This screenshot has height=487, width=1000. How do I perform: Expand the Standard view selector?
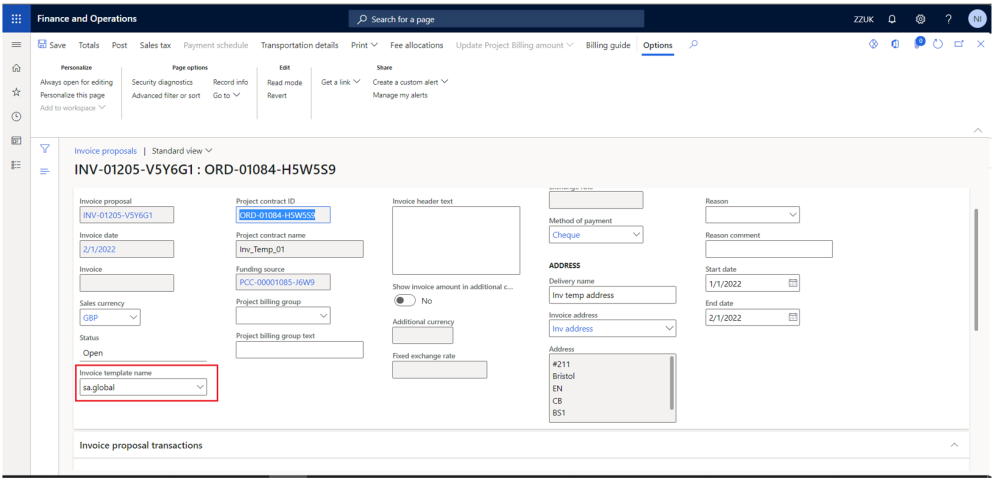pyautogui.click(x=182, y=151)
